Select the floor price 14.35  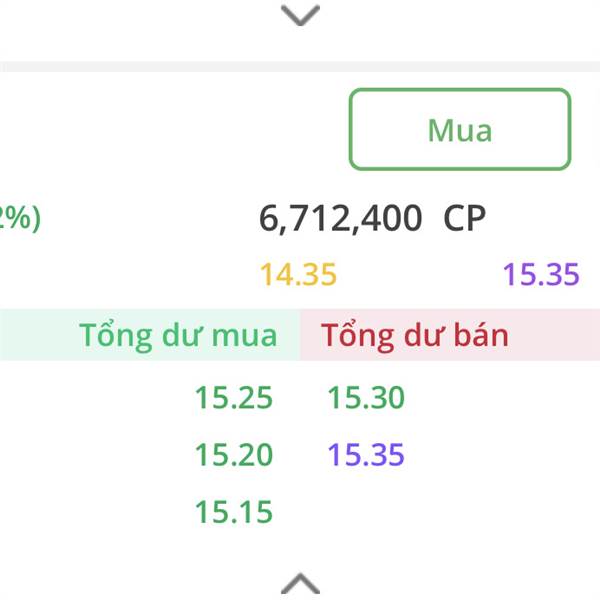[298, 274]
